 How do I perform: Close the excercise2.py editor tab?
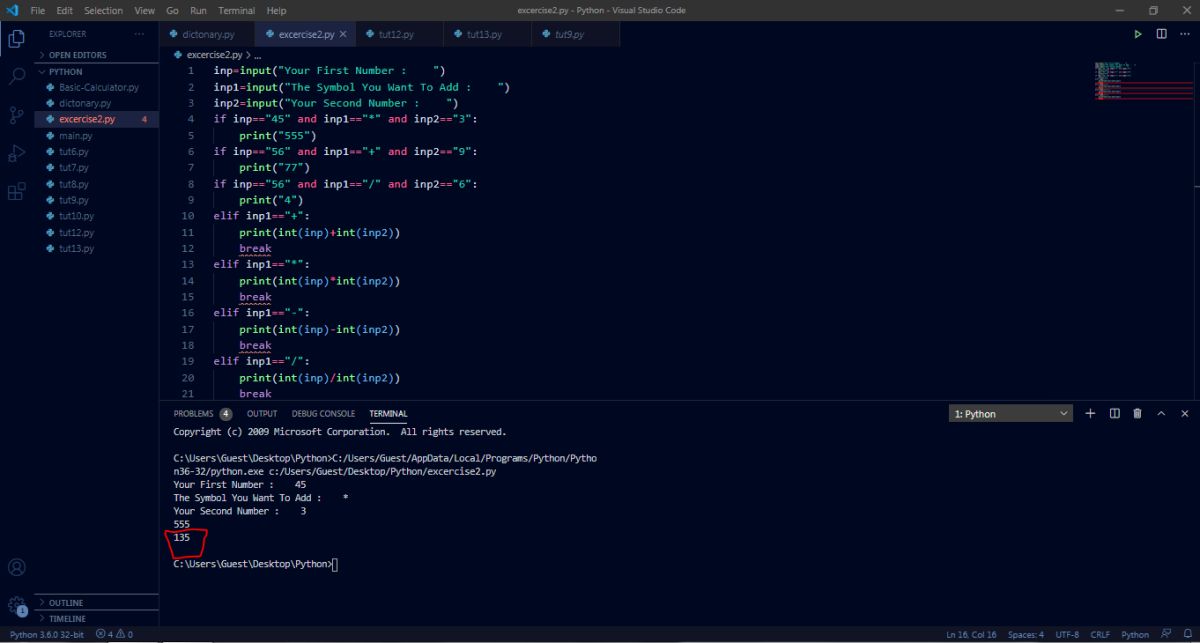343,34
